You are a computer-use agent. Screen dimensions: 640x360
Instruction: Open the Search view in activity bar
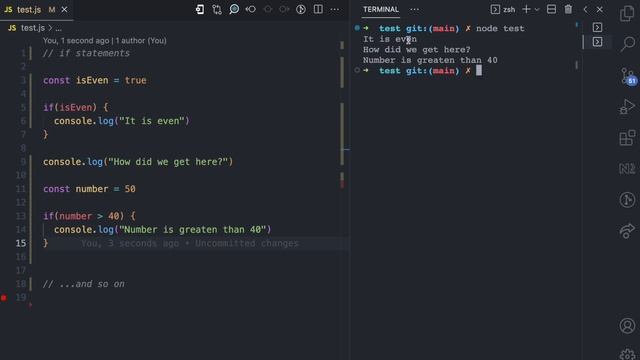[627, 44]
